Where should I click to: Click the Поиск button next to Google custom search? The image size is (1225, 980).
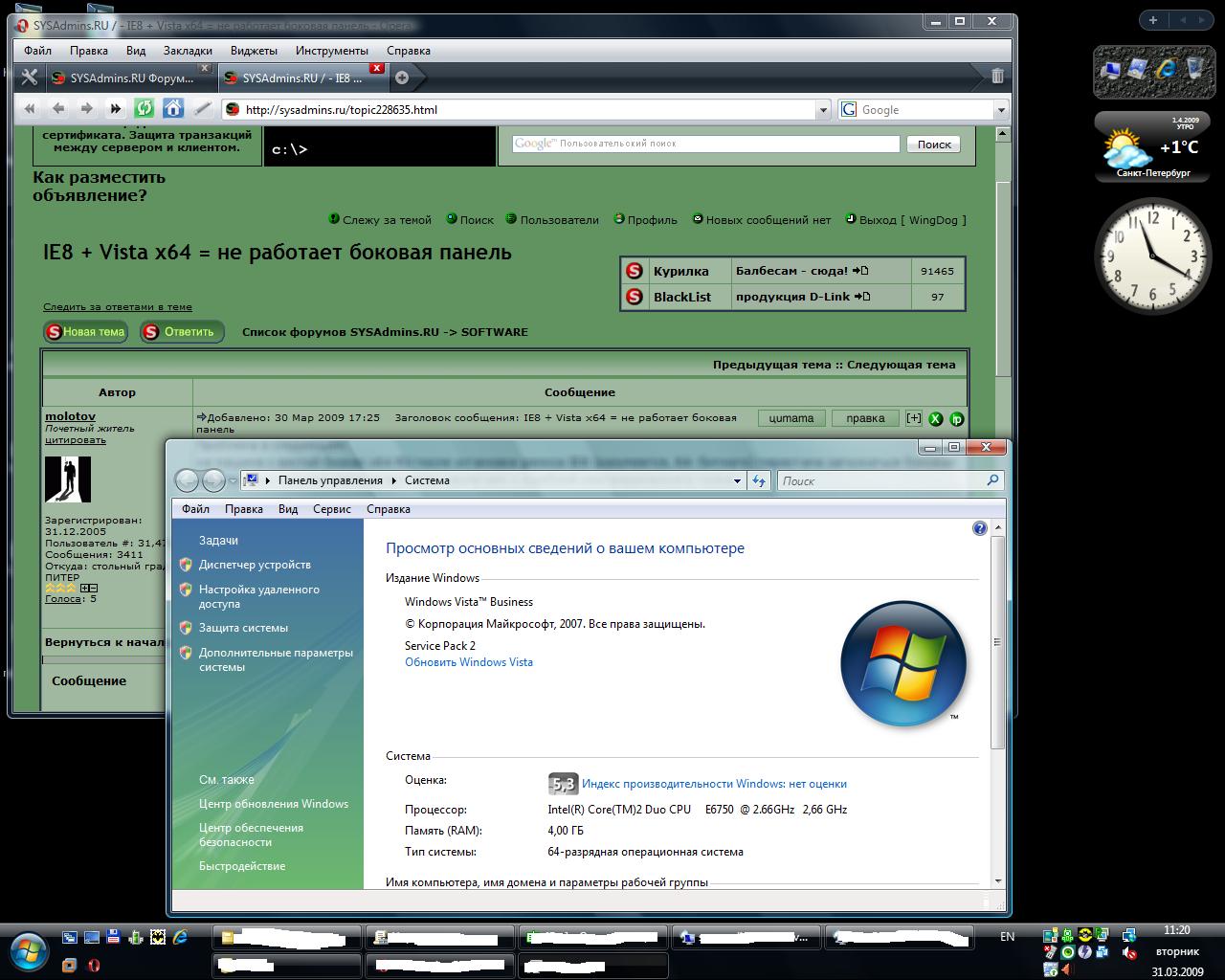[x=934, y=145]
